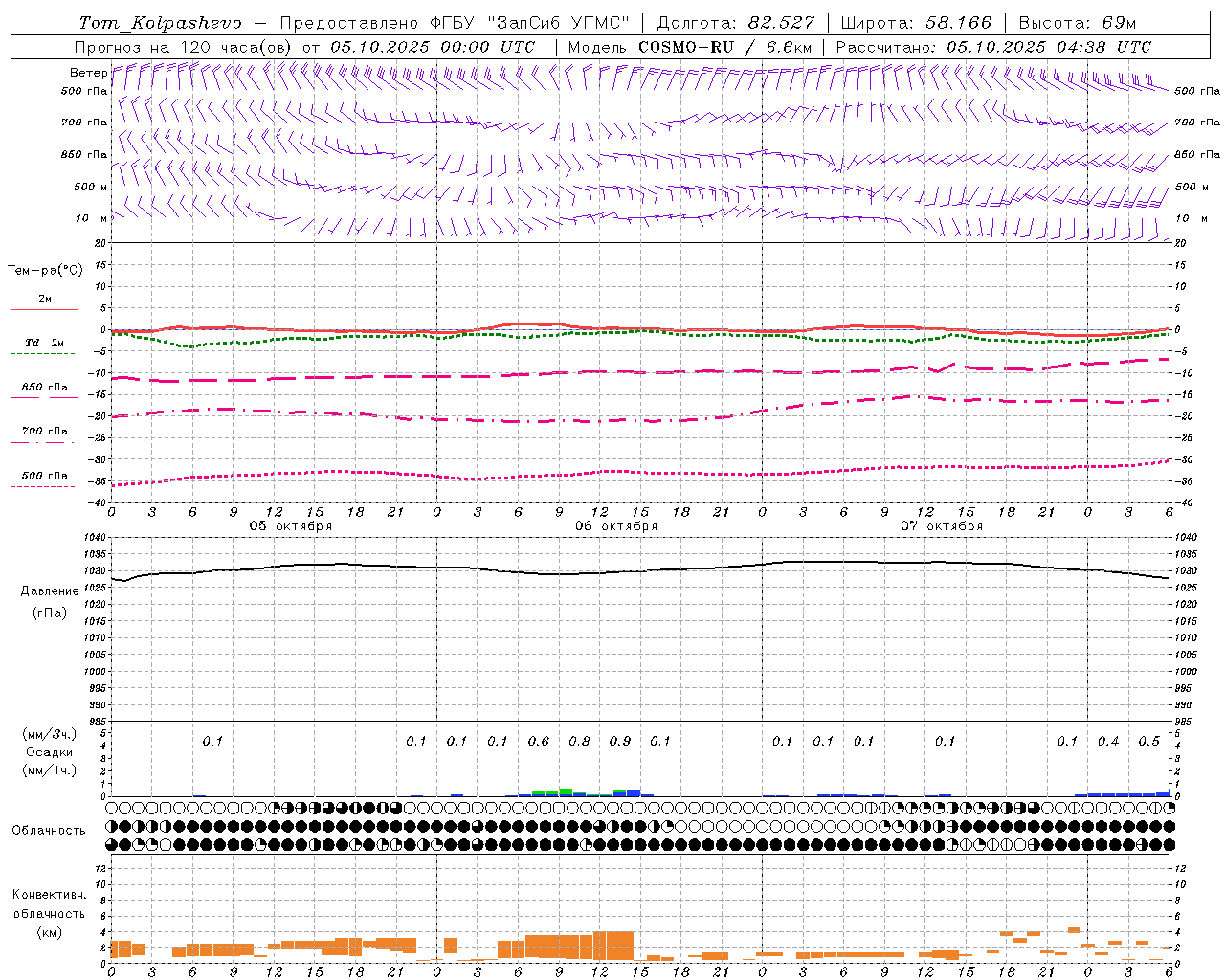1225x980 pixels.
Task: Click the Облачность cloudiness label
Action: pyautogui.click(x=49, y=830)
